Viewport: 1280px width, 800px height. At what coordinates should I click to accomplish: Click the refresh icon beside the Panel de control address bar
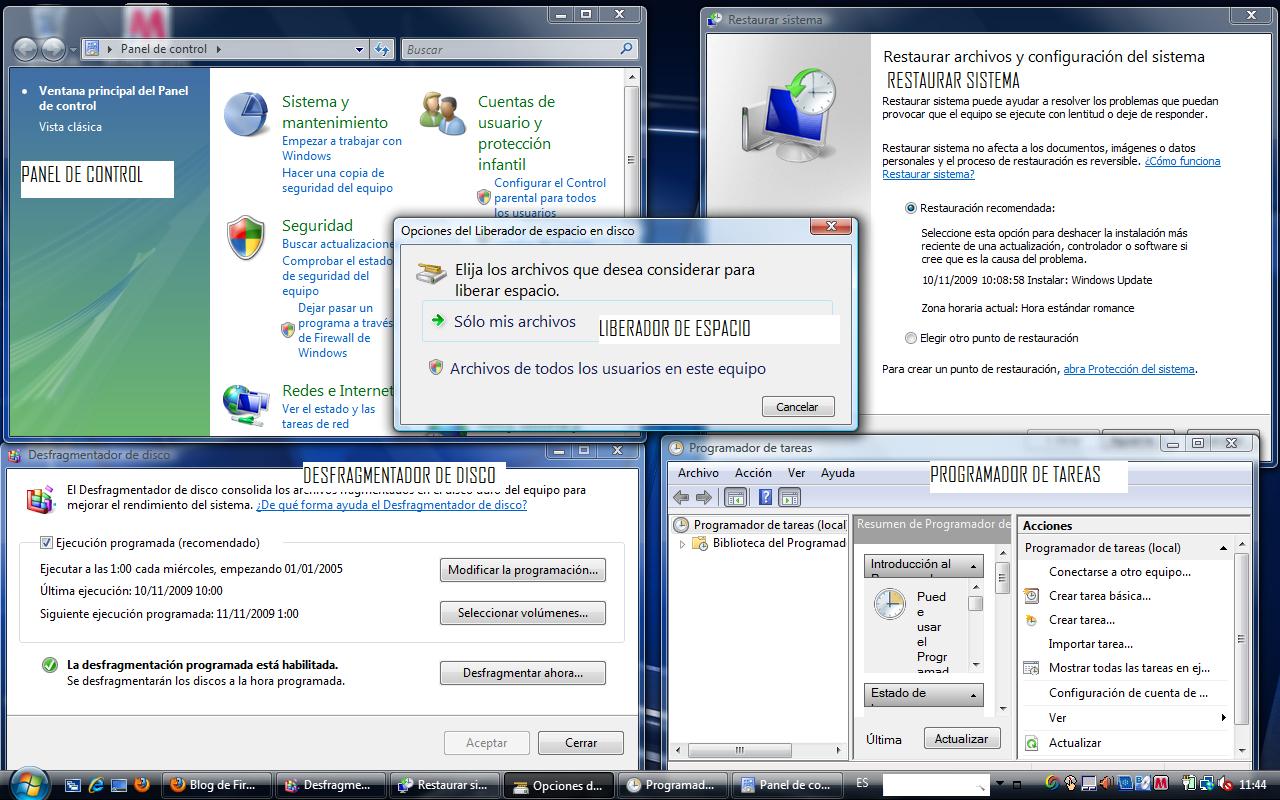tap(382, 49)
